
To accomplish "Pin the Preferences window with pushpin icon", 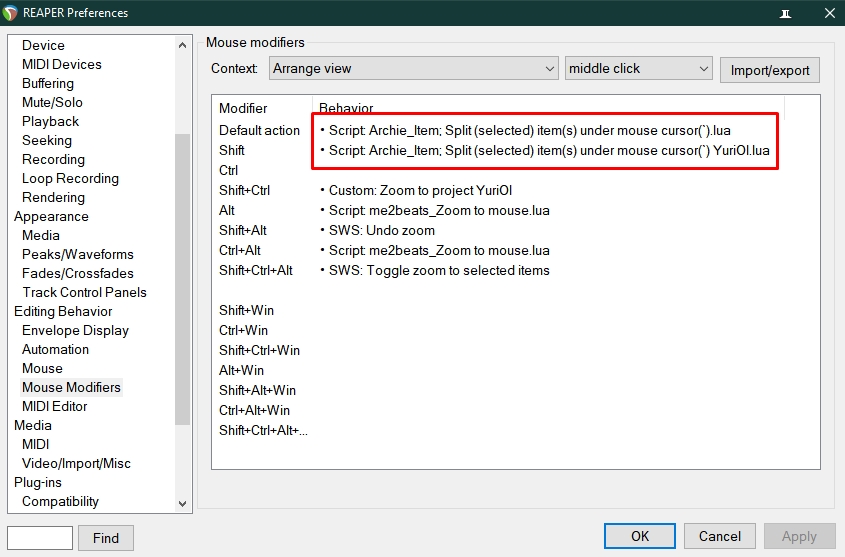I will [786, 13].
